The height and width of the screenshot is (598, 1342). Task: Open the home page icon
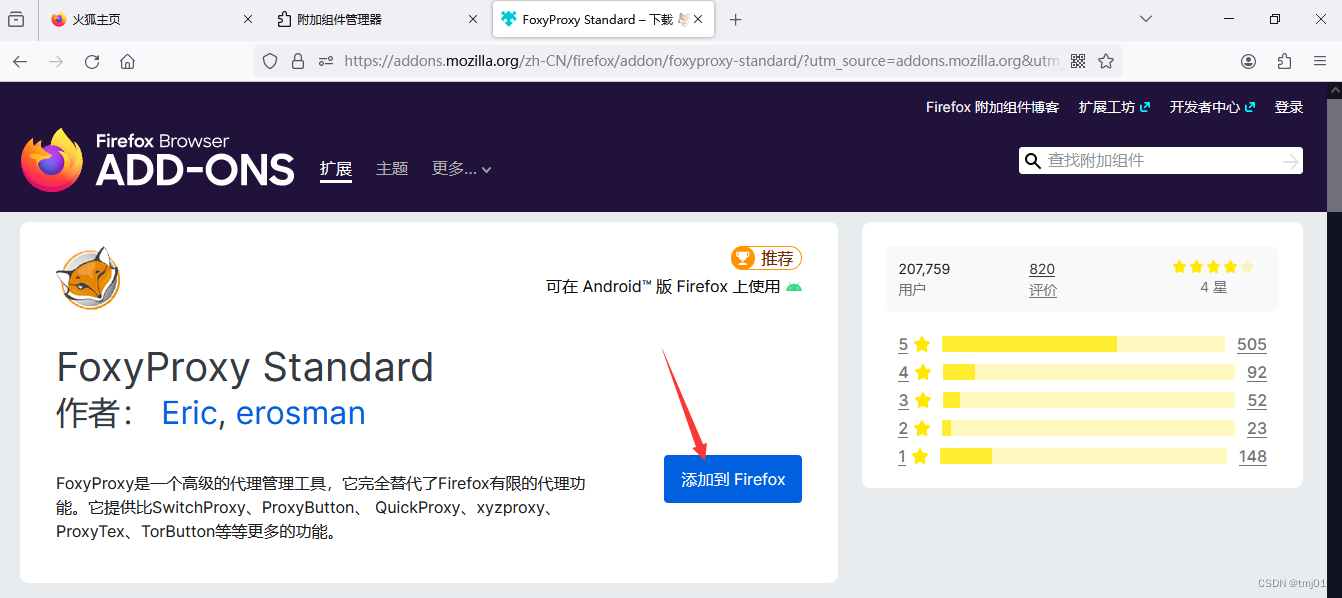click(x=127, y=61)
